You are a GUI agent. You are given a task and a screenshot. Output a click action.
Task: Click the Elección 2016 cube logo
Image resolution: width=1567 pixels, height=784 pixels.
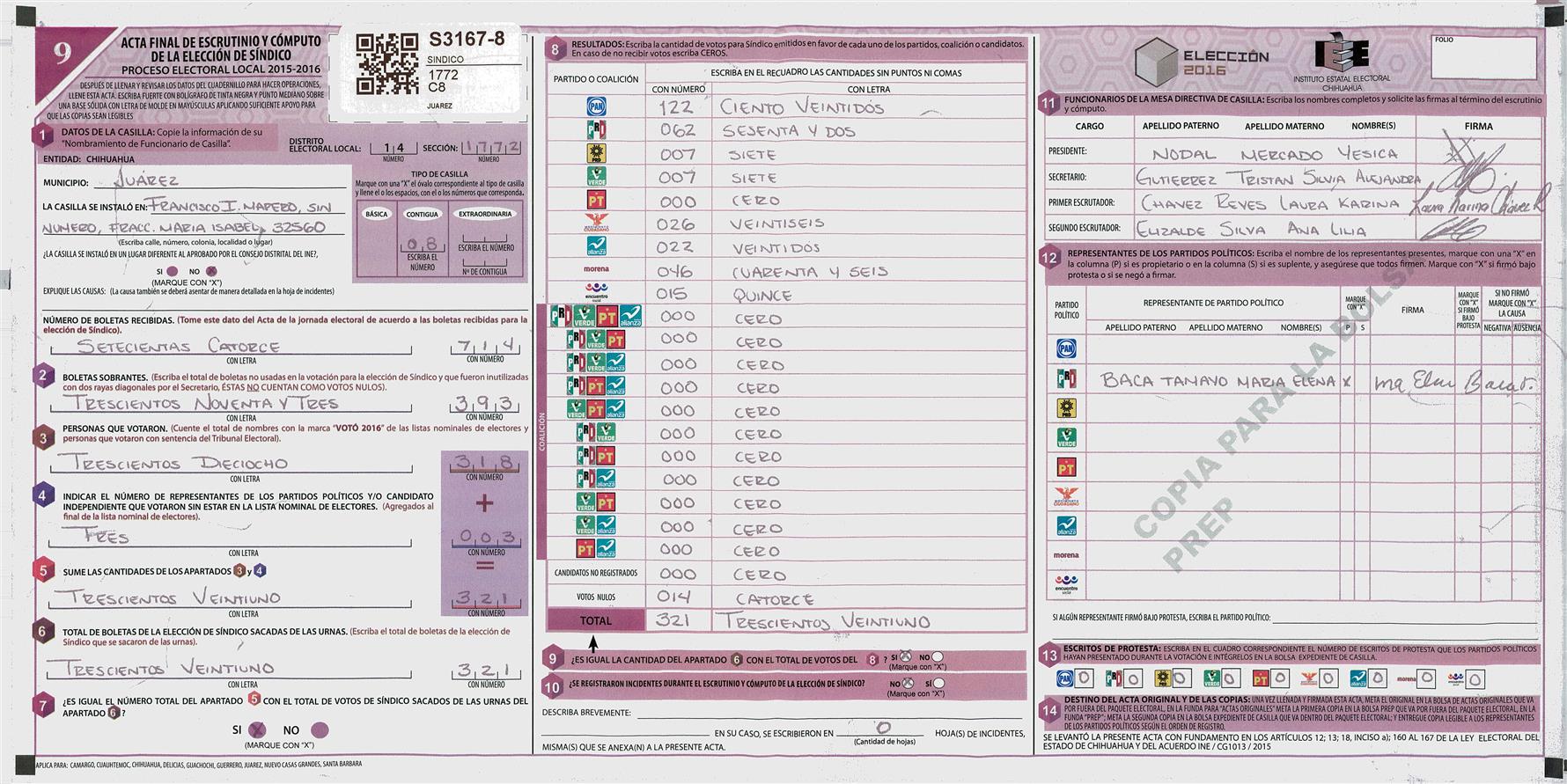click(1155, 62)
